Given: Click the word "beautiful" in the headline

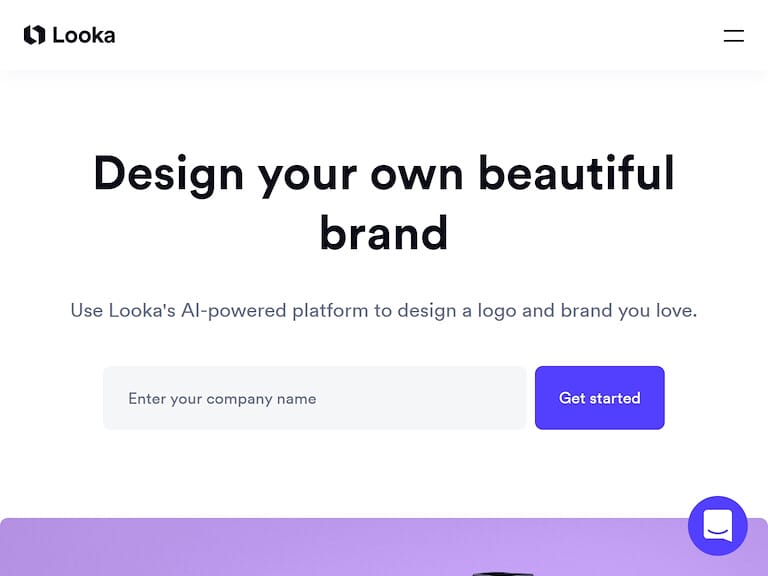Looking at the screenshot, I should (x=576, y=173).
